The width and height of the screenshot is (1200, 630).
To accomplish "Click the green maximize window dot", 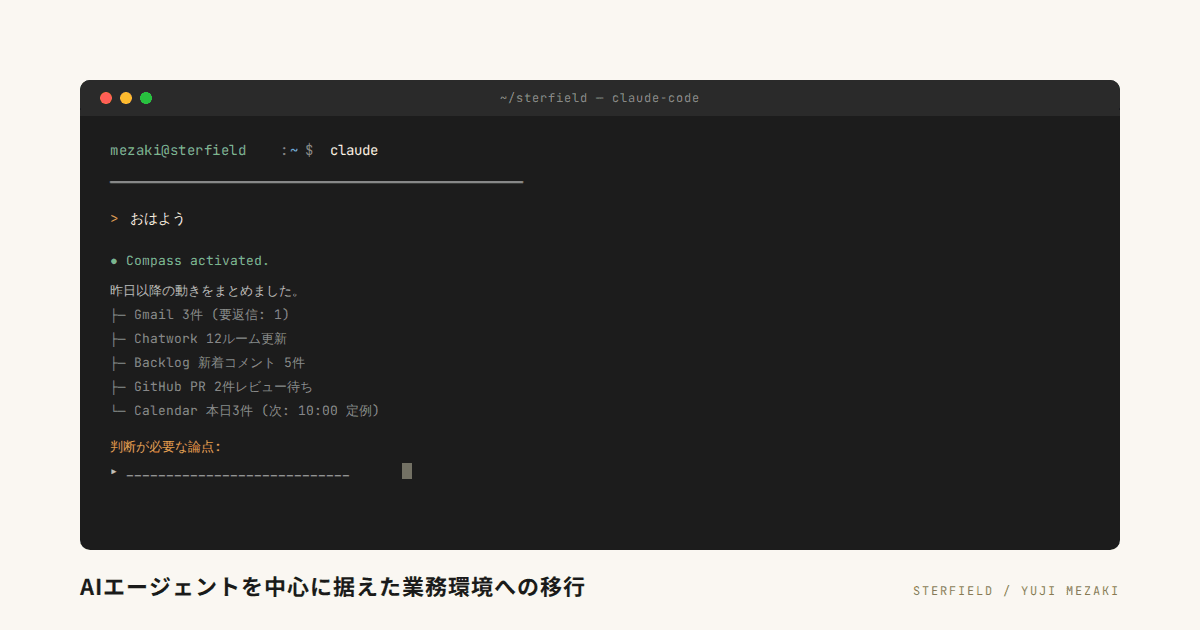I will (146, 98).
